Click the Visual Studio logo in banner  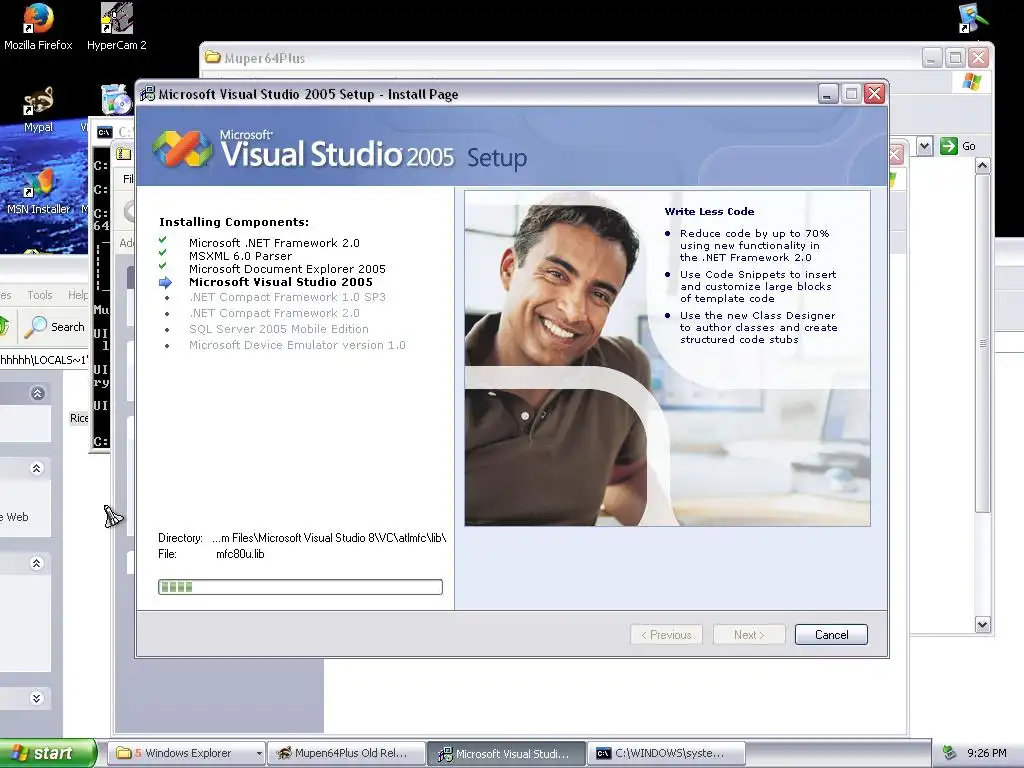(x=183, y=149)
